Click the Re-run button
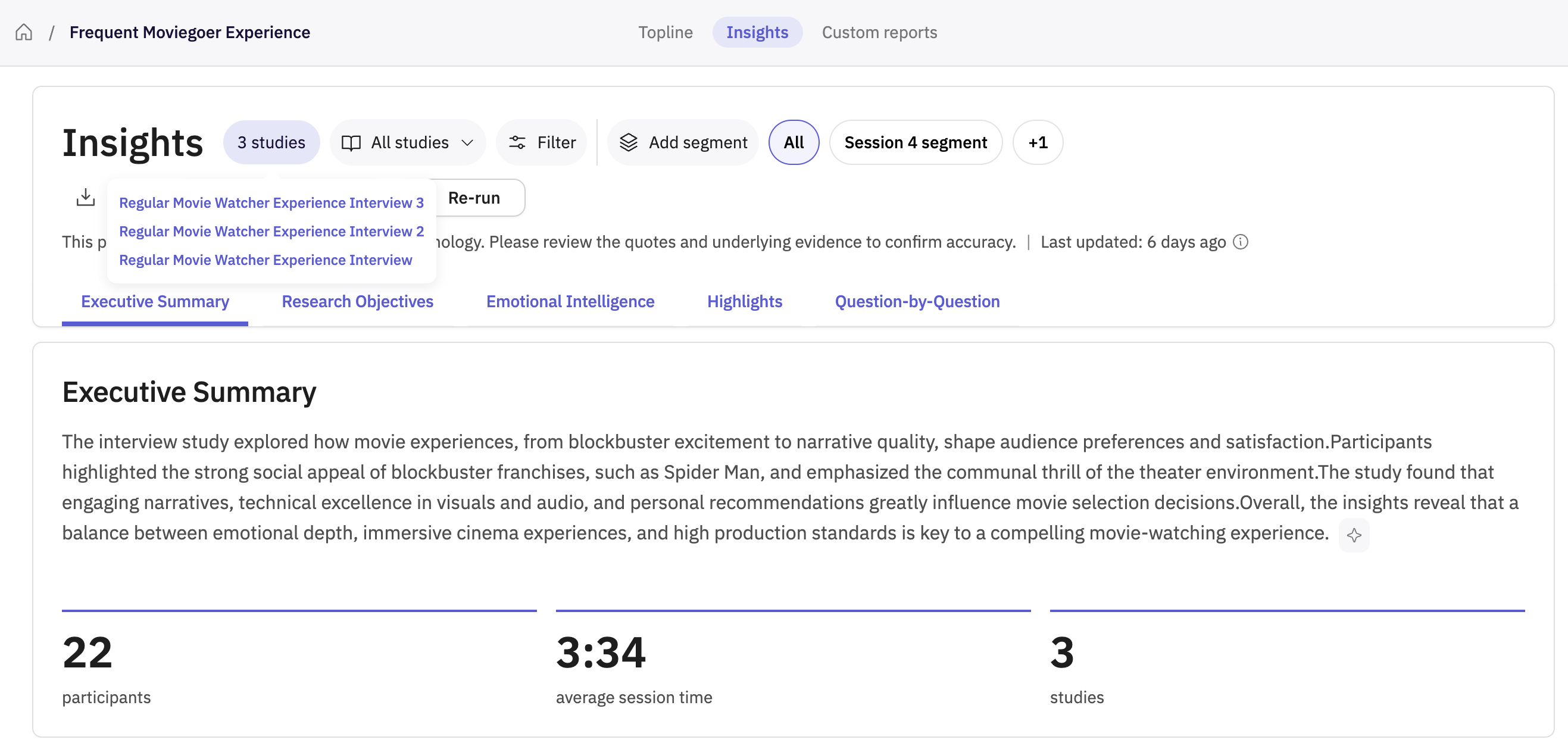1568x749 pixels. coord(475,198)
